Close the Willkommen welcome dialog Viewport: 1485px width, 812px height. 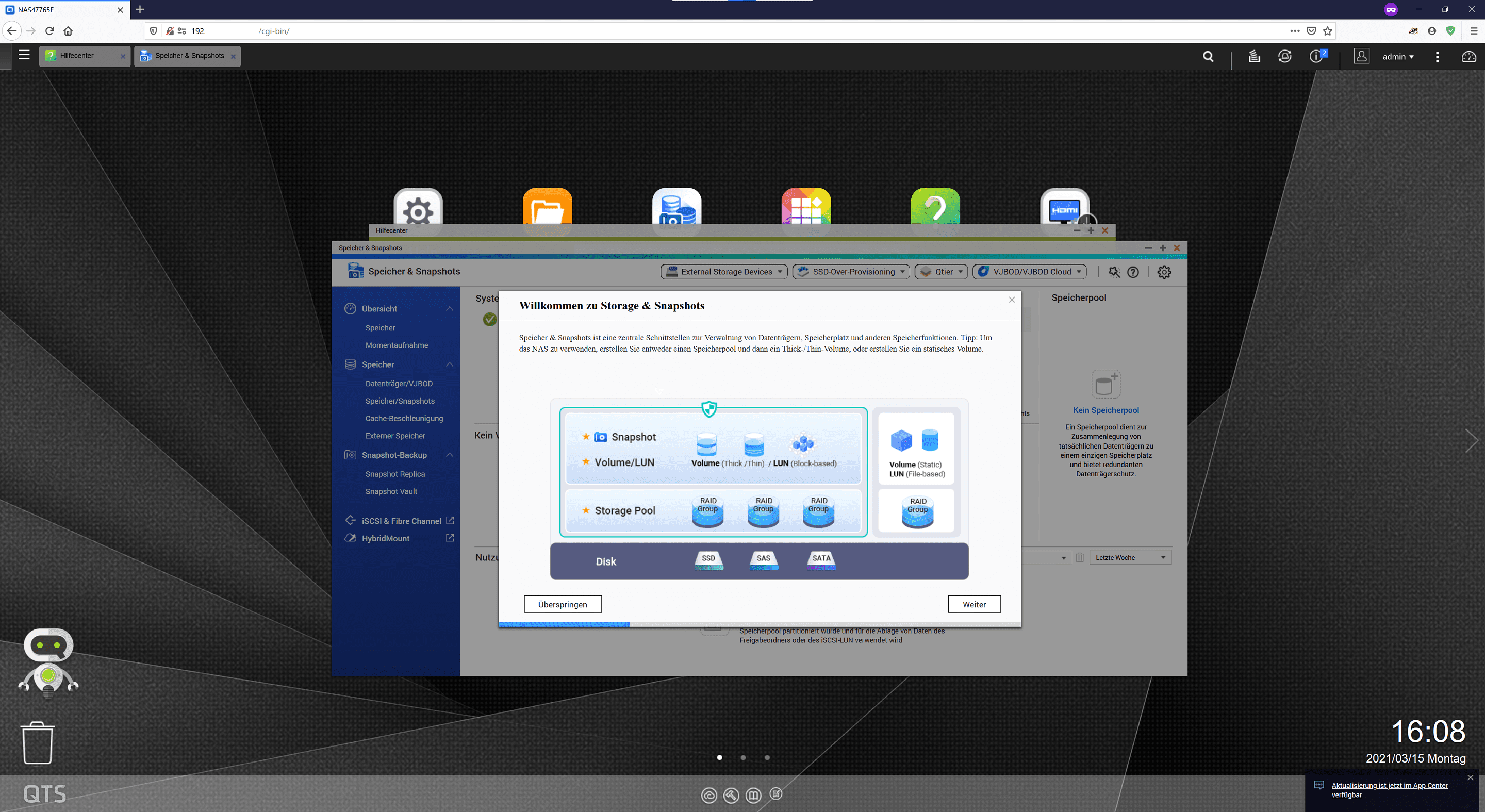pyautogui.click(x=1012, y=300)
